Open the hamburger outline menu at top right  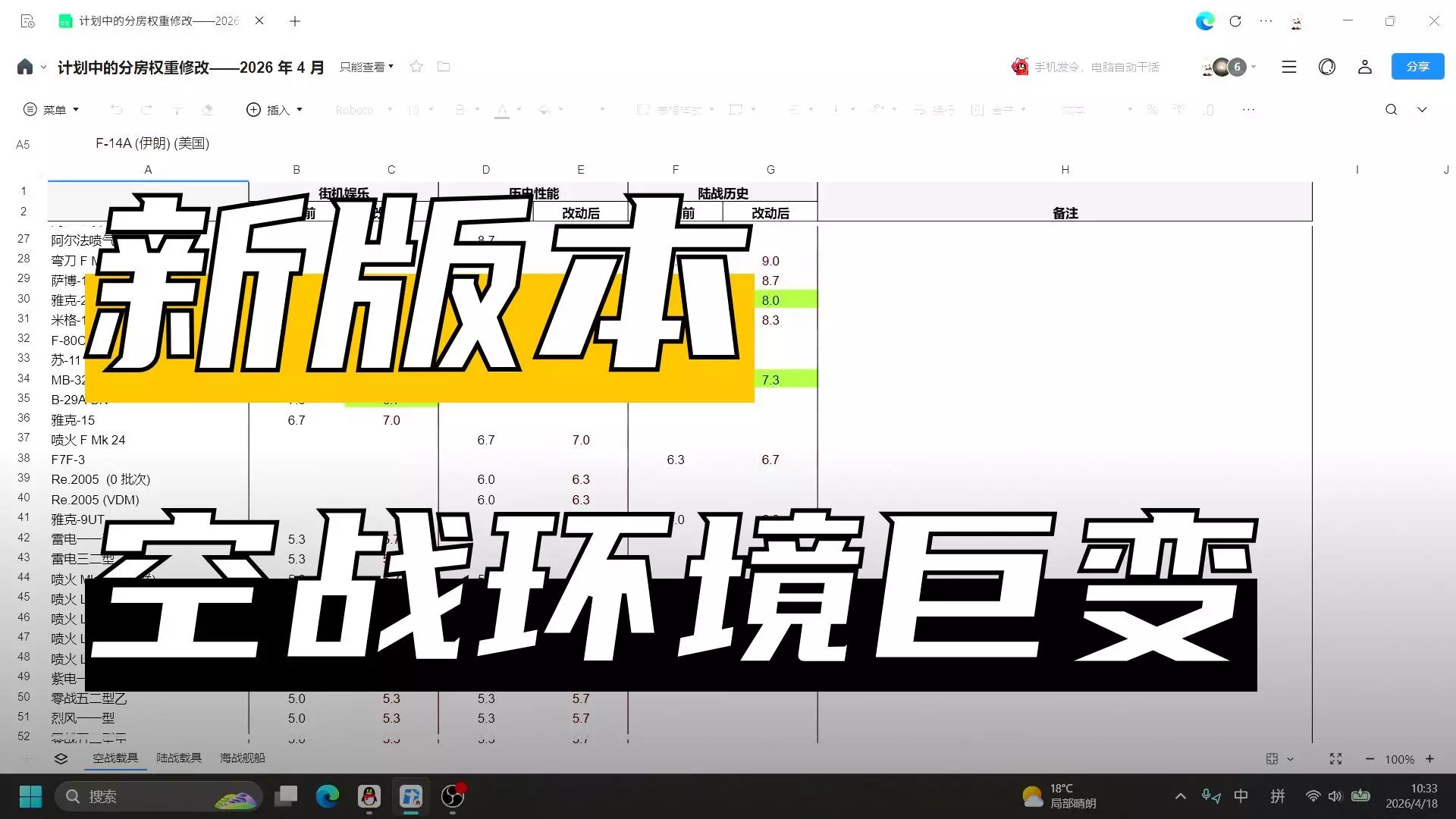(1288, 67)
